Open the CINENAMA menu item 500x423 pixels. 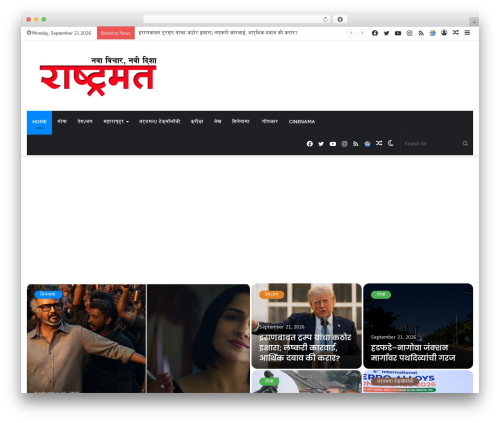[x=302, y=122]
